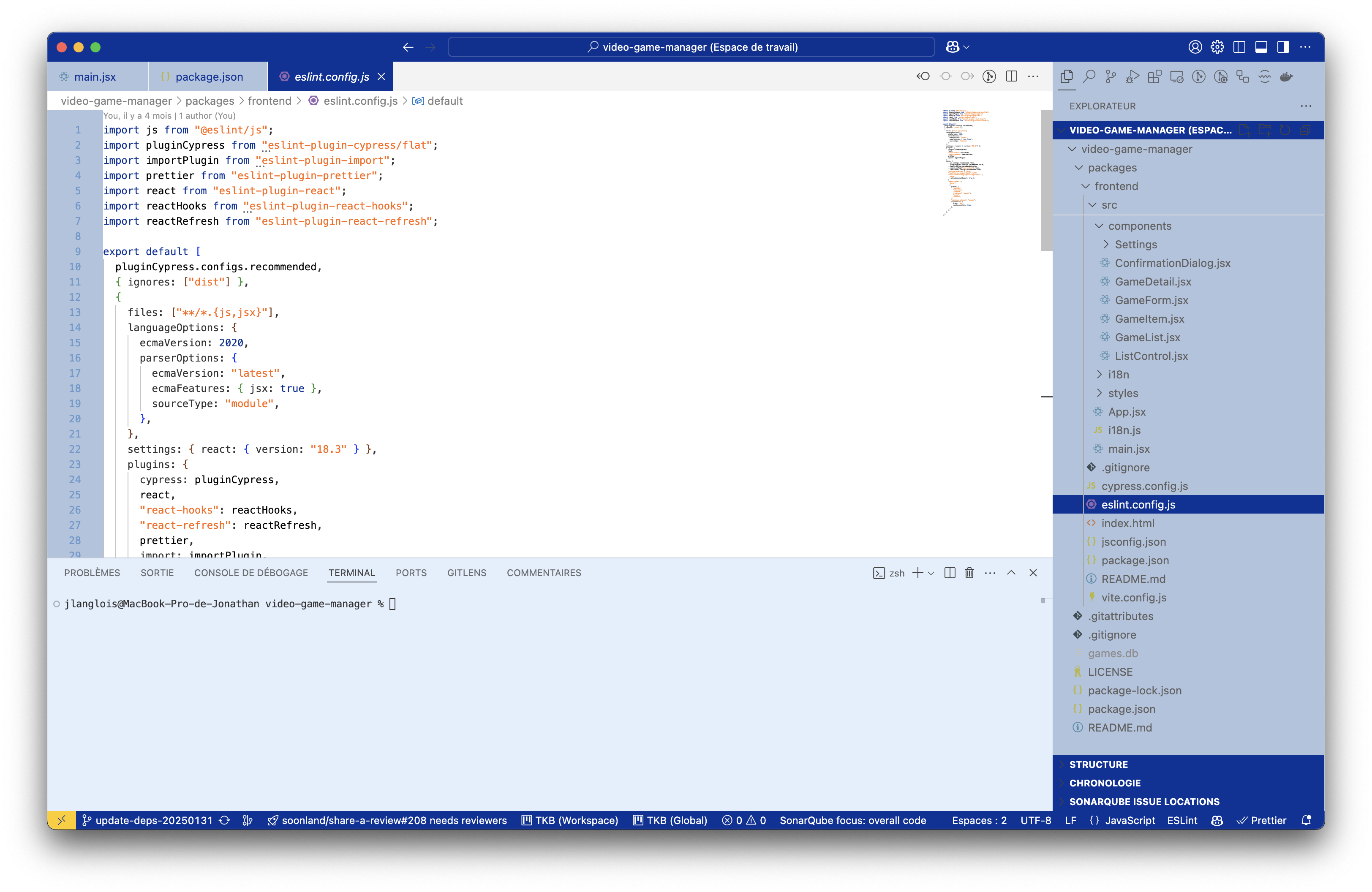Open the Source Control view
The image size is (1372, 892).
(1110, 76)
